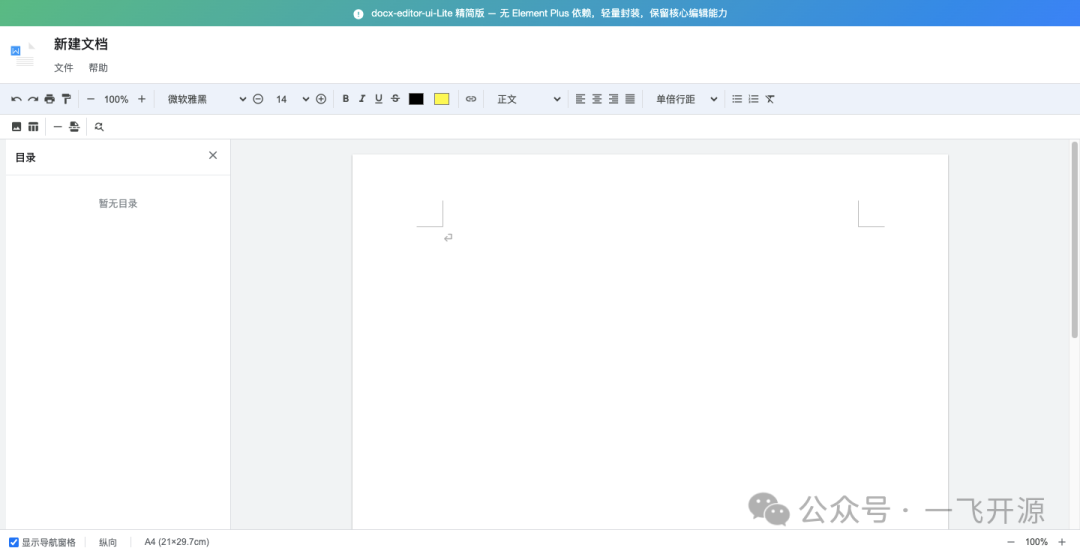Viewport: 1080px width, 554px height.
Task: Click the 目录 panel heading
Action: click(25, 158)
